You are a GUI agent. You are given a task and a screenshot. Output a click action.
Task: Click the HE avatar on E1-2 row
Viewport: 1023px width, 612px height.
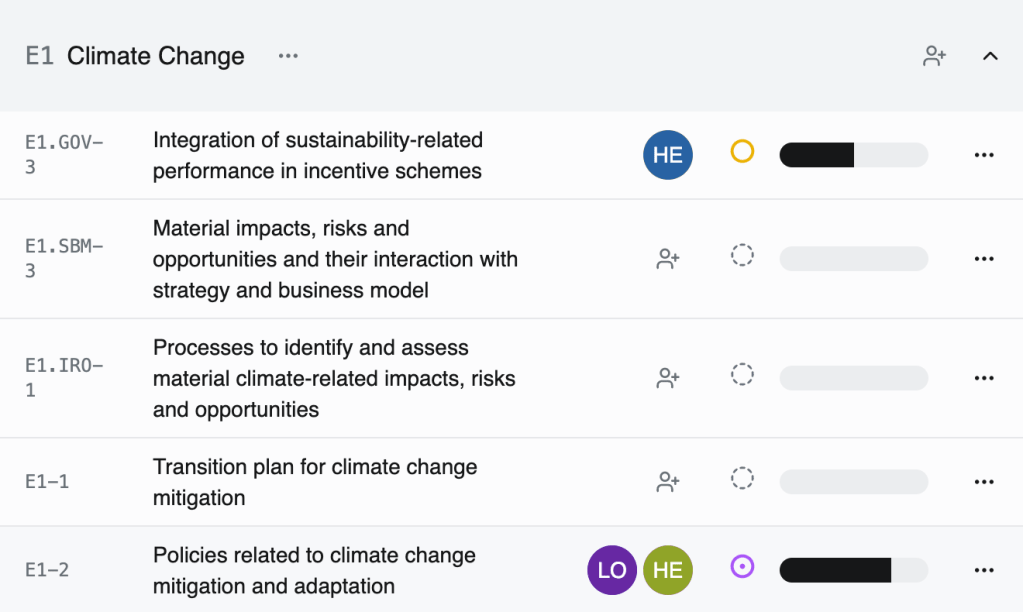(668, 570)
